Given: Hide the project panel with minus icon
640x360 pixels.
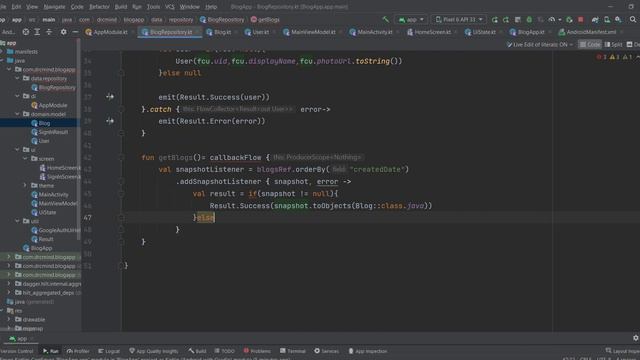Looking at the screenshot, I should [x=75, y=32].
